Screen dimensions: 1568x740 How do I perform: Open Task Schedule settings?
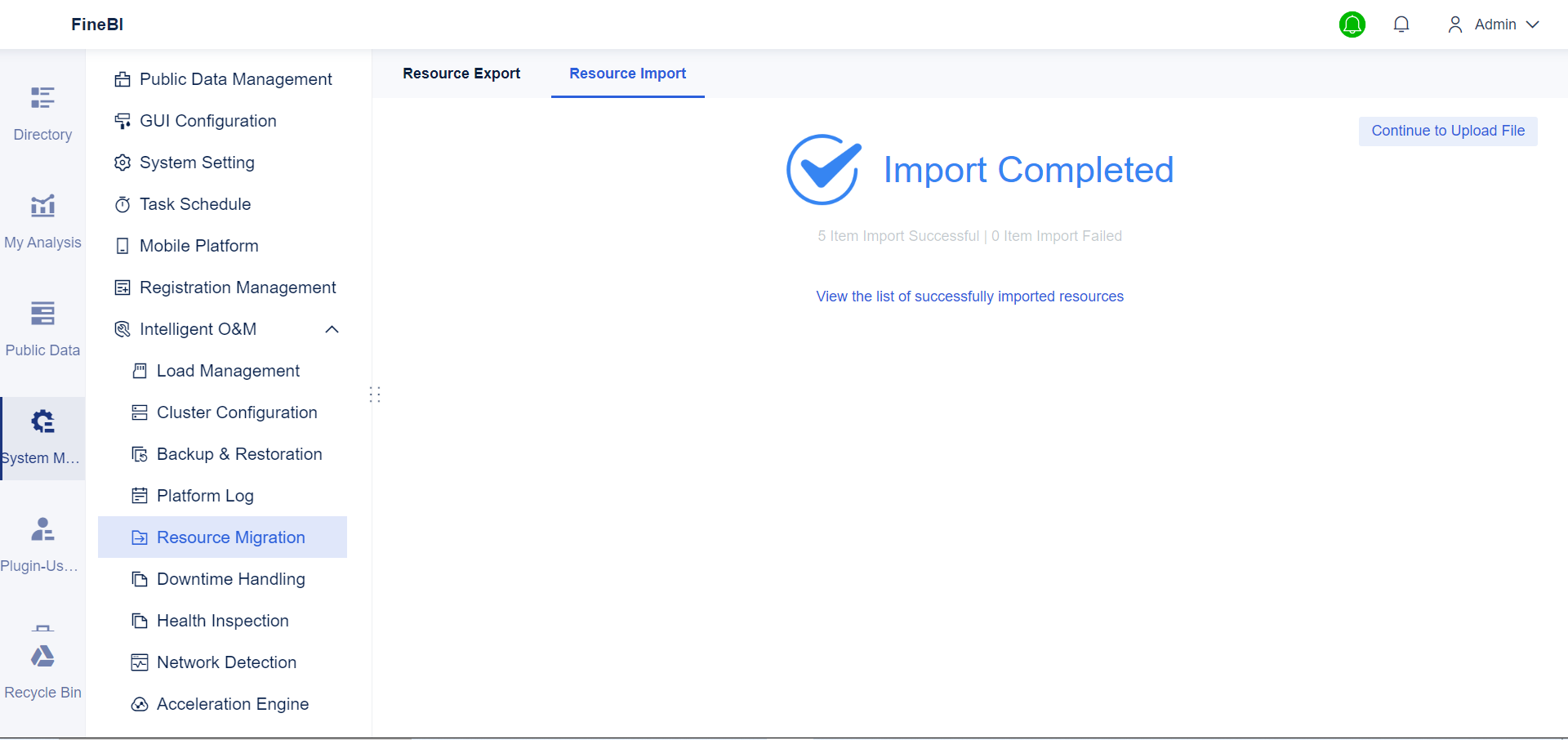pyautogui.click(x=194, y=204)
